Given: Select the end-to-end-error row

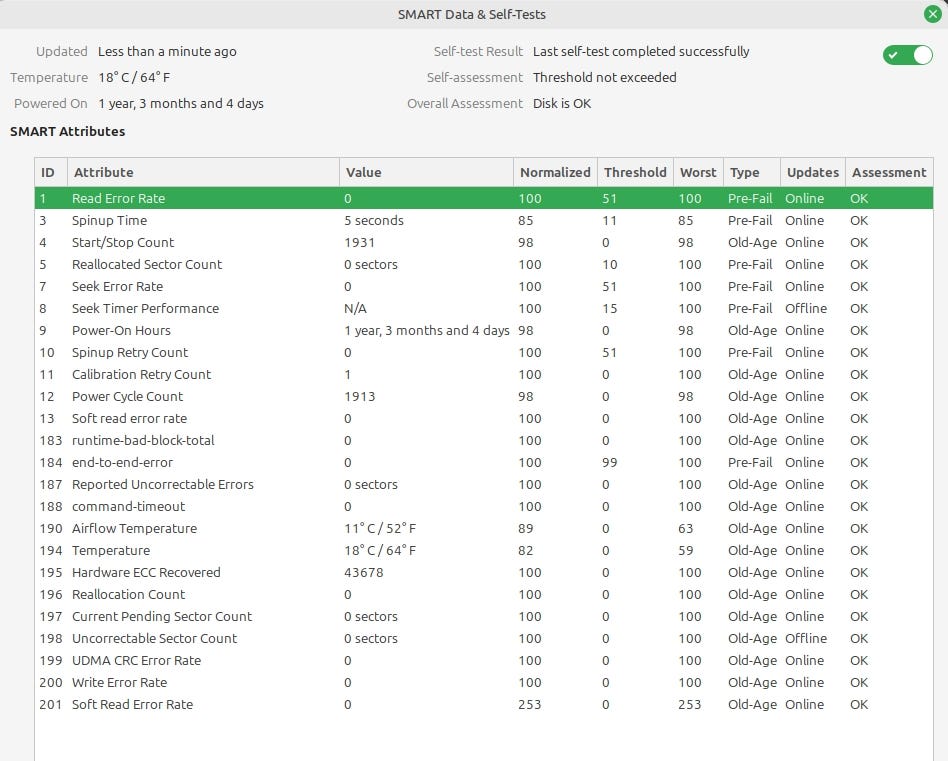Looking at the screenshot, I should click(484, 462).
